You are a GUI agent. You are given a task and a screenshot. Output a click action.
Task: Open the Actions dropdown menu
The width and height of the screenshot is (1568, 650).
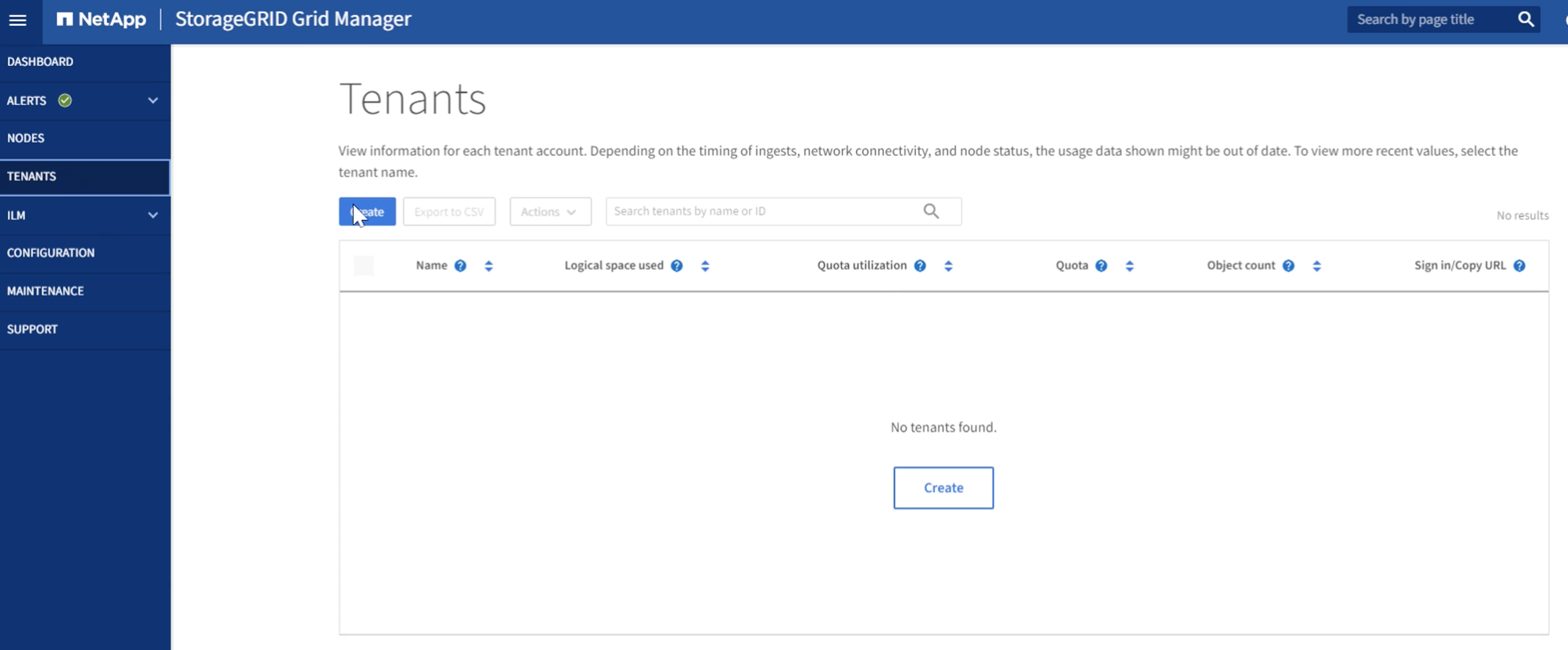549,211
